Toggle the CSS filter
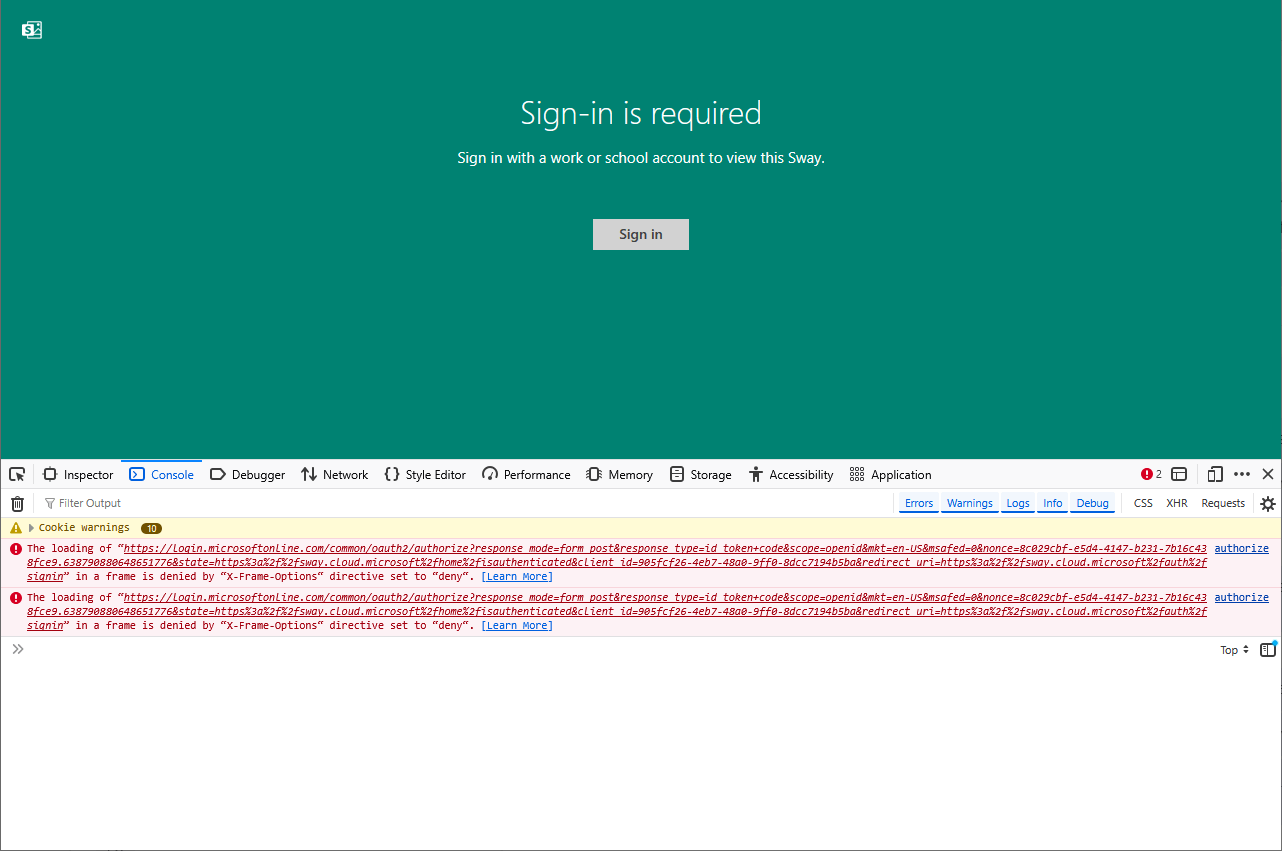Screen dimensions: 1282x851 tap(1143, 503)
